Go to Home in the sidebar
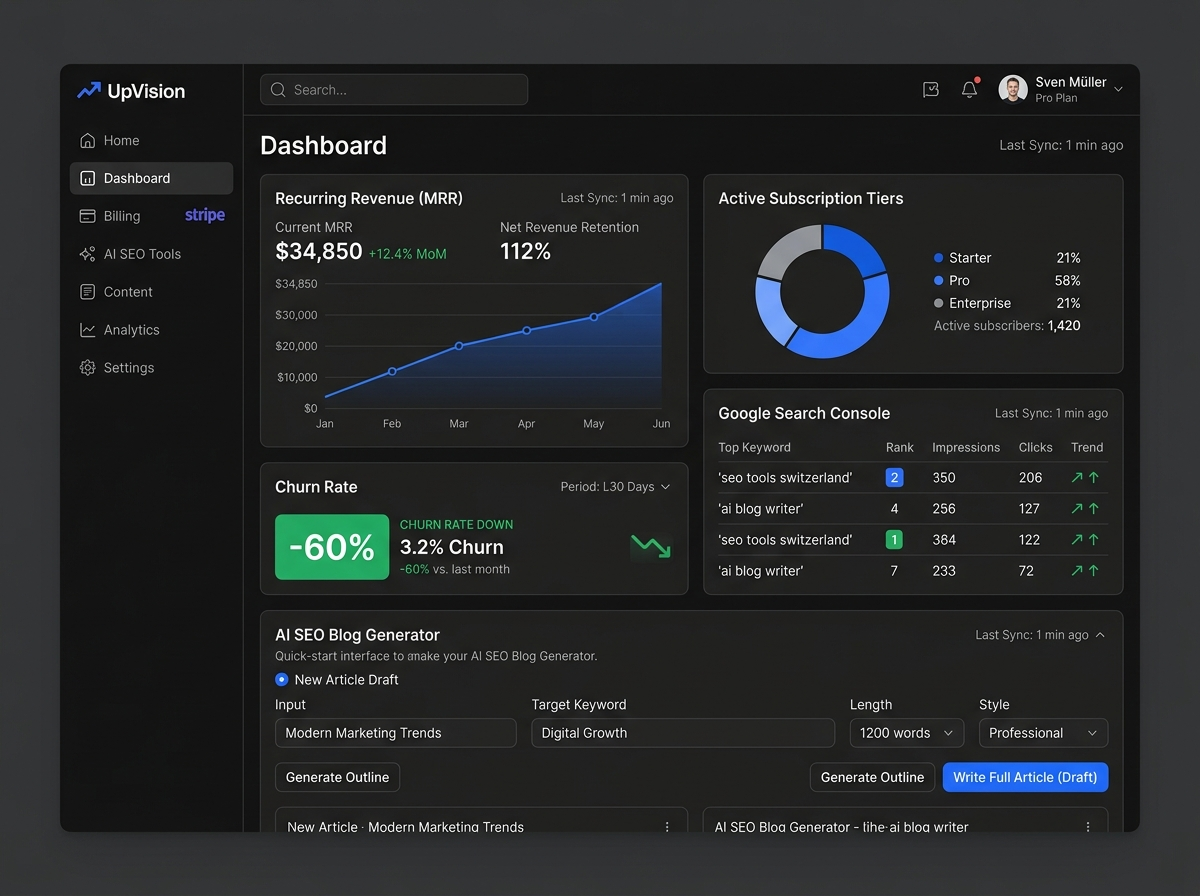Viewport: 1200px width, 896px height. click(x=151, y=140)
